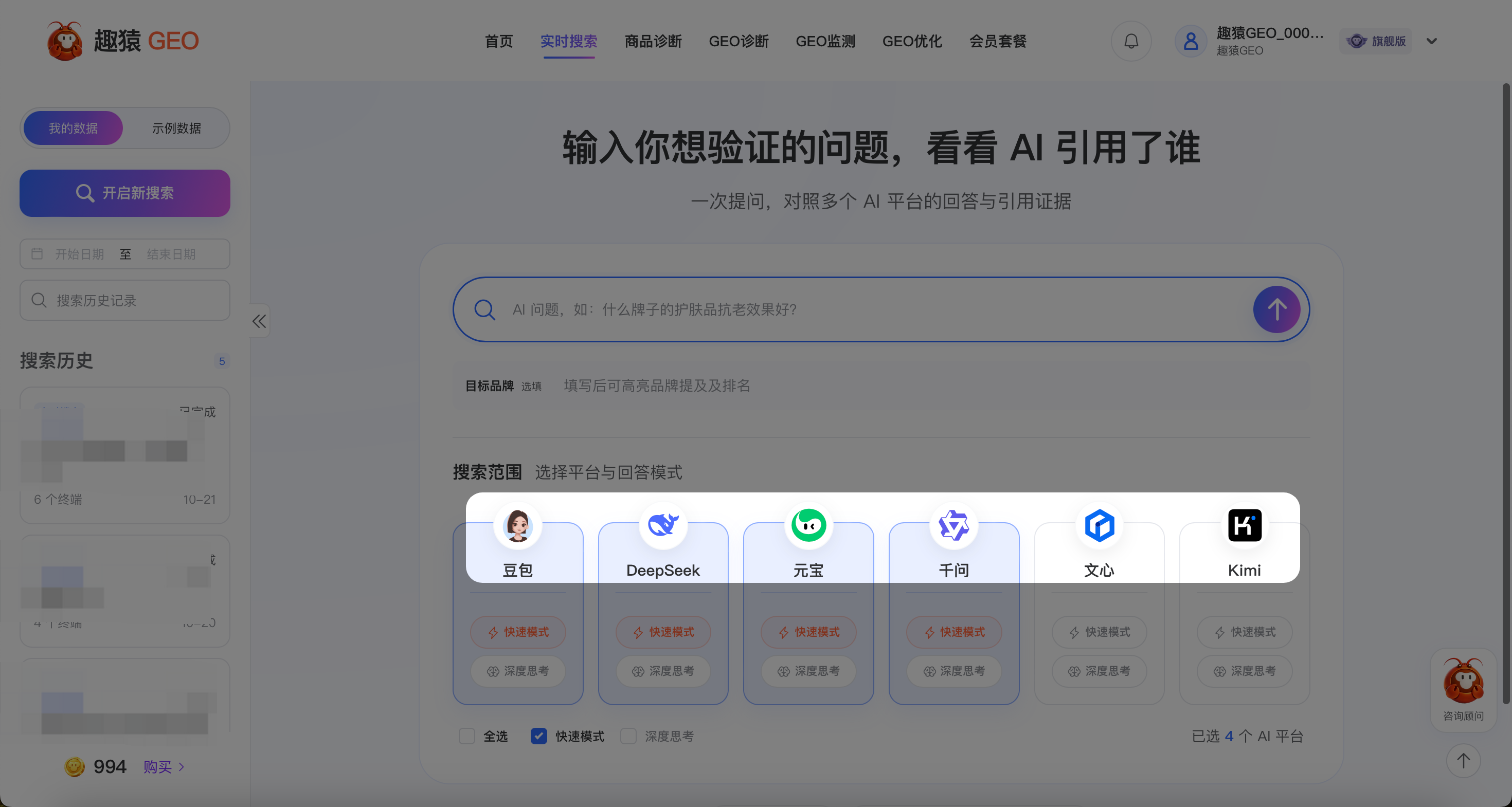Go to the 首页 menu

click(499, 41)
